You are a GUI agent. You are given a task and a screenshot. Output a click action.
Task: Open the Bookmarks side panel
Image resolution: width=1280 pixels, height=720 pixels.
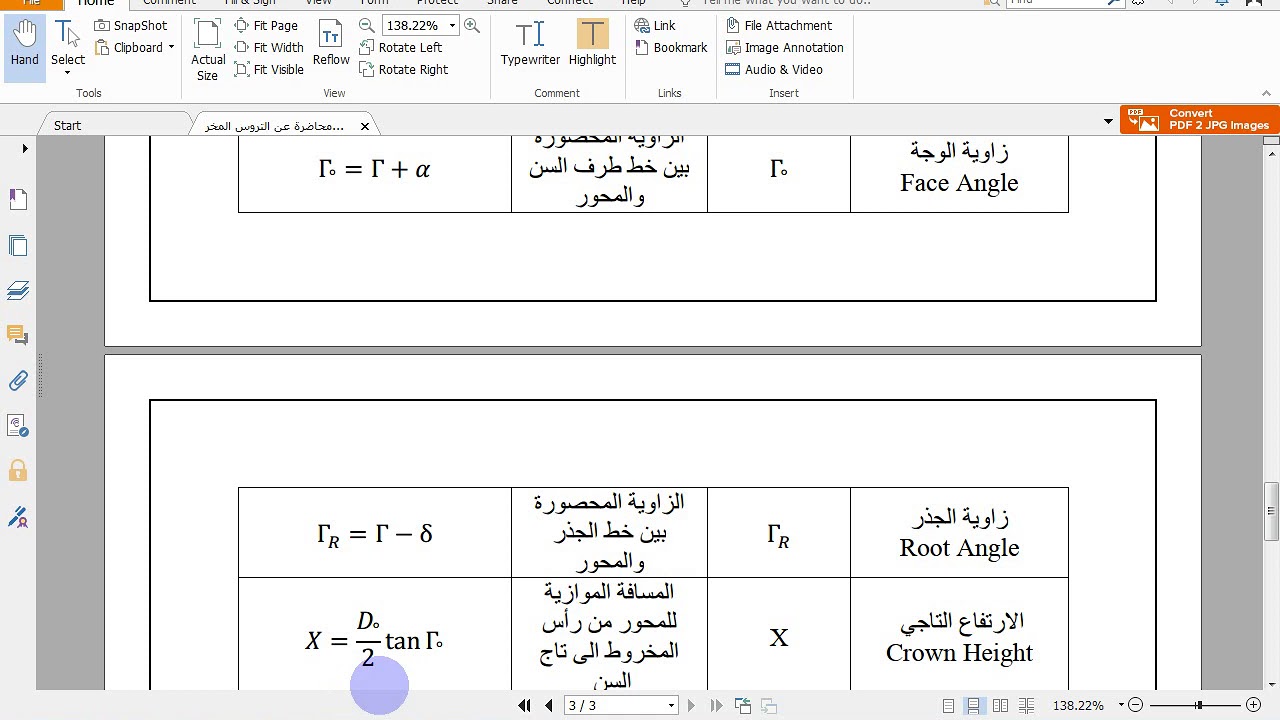pos(18,200)
